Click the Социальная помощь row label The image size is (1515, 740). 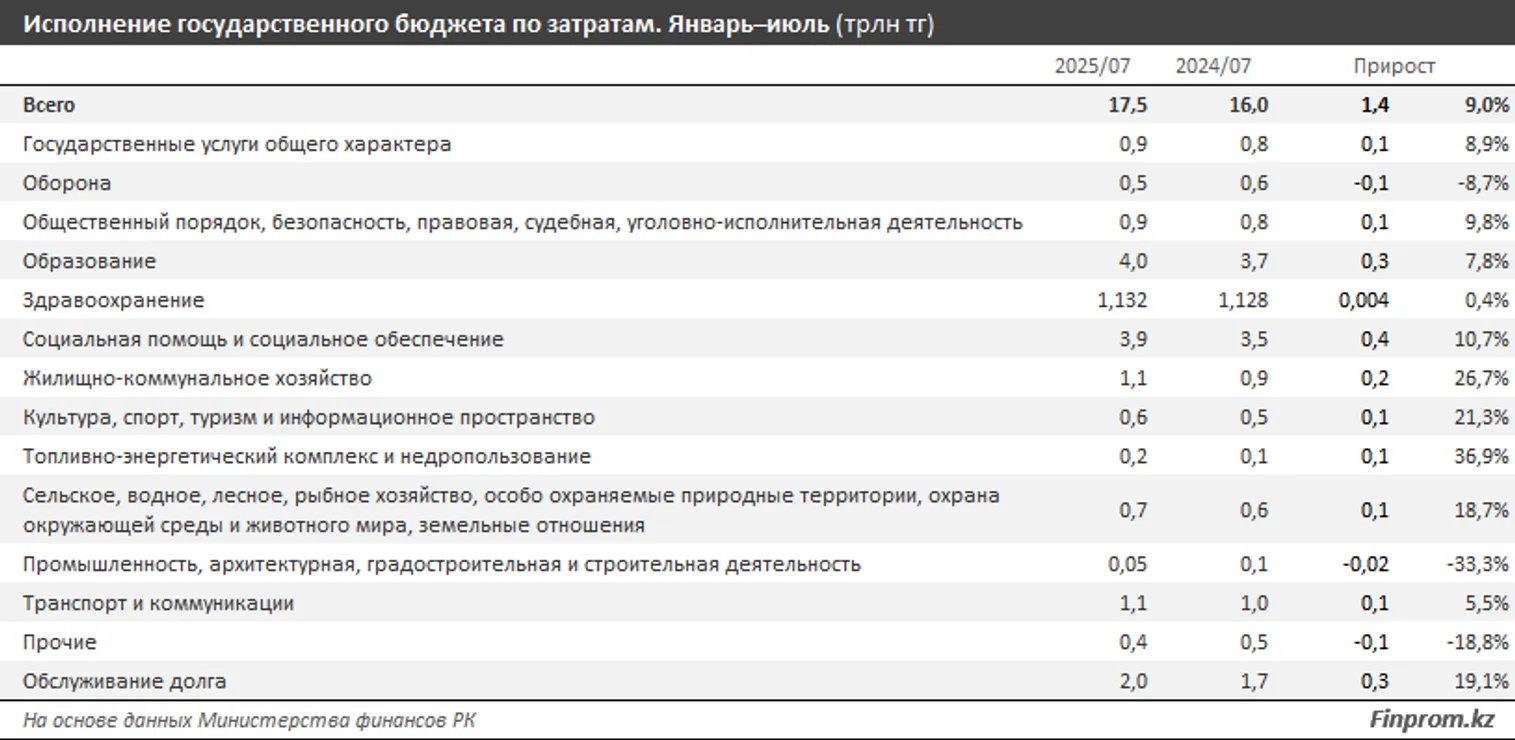pos(263,339)
